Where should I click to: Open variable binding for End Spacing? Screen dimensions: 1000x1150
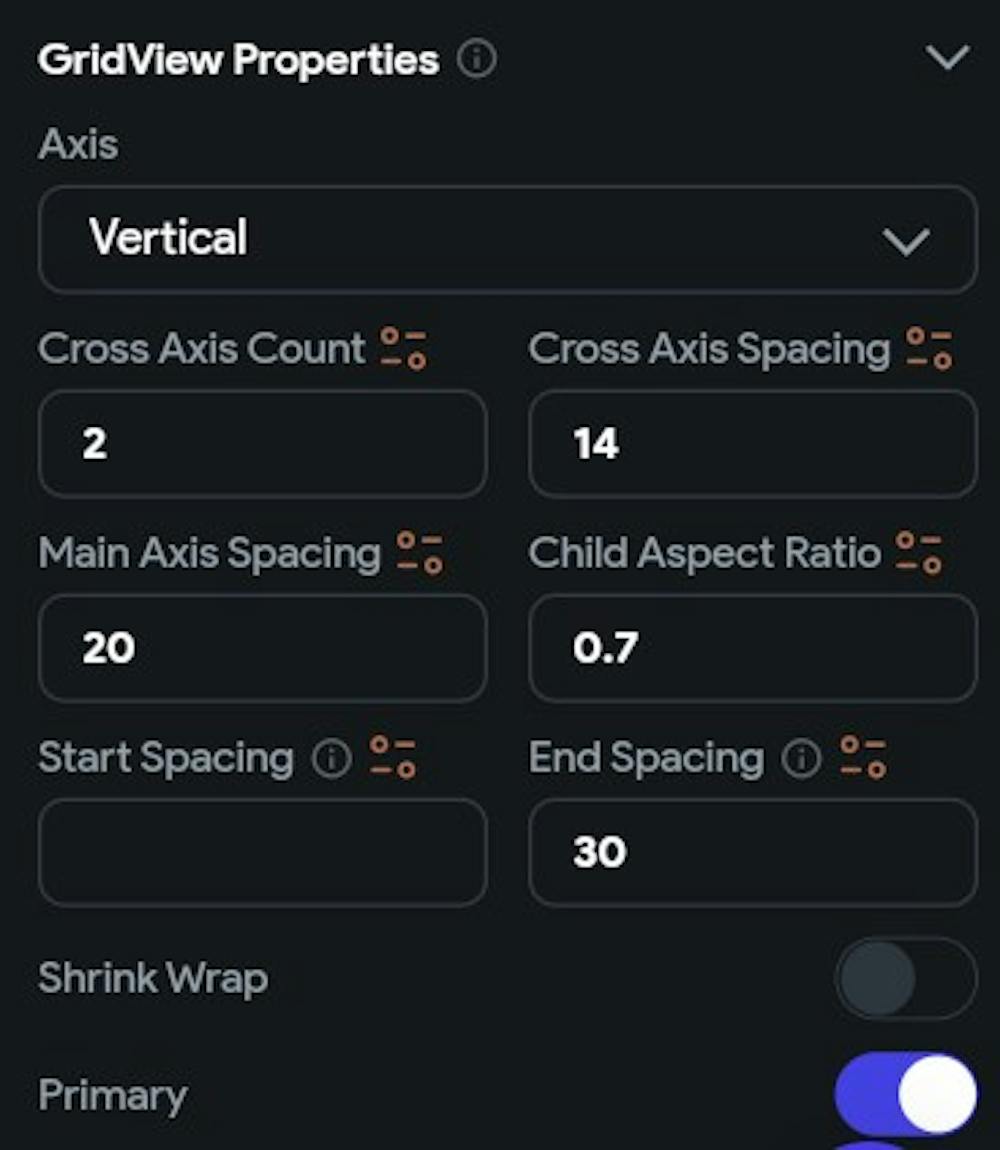tap(863, 758)
